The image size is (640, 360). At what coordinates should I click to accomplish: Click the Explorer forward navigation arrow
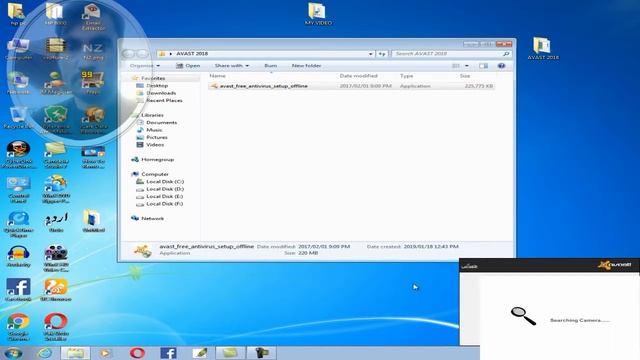coord(142,54)
